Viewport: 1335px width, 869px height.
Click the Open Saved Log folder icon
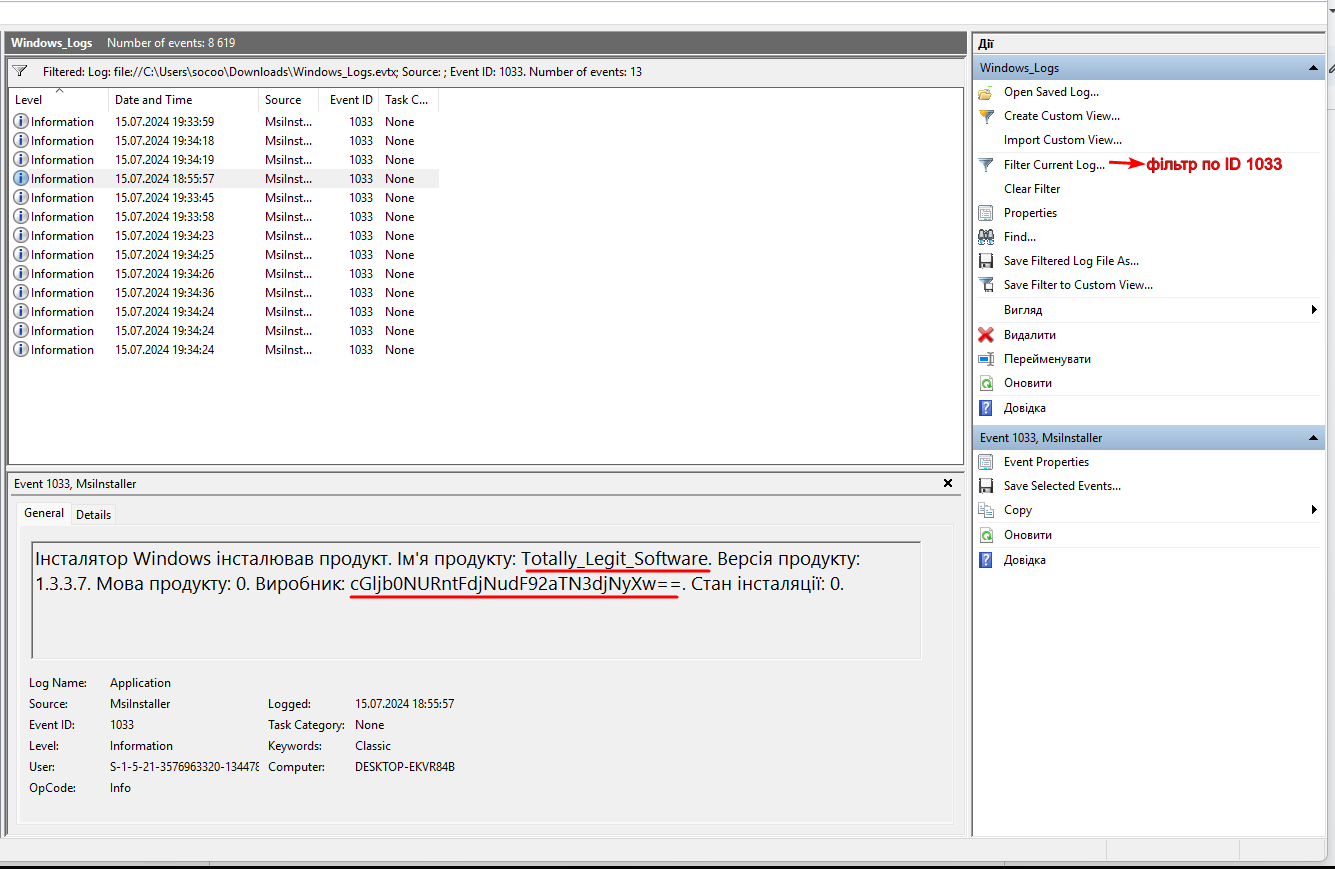pyautogui.click(x=985, y=92)
